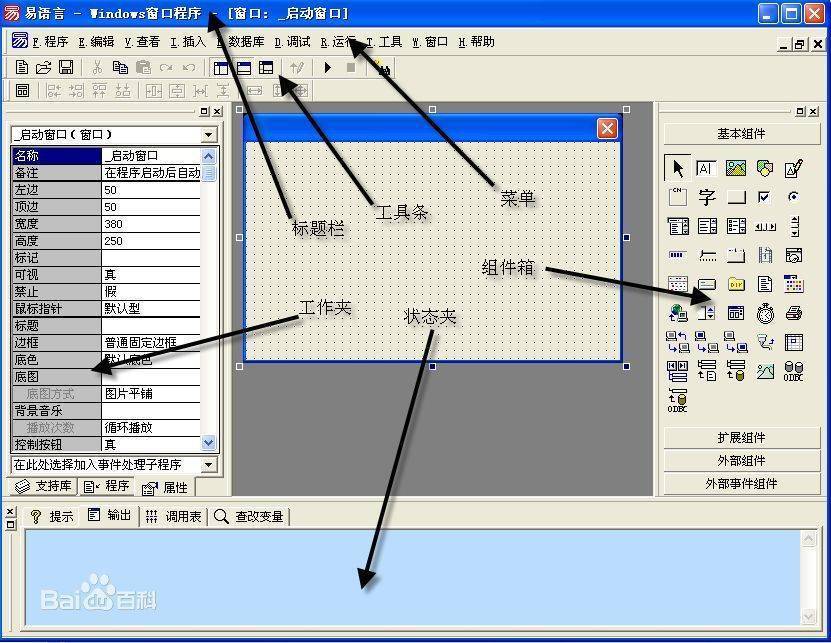Switch to the 输出 tab
The width and height of the screenshot is (831, 643).
point(110,515)
